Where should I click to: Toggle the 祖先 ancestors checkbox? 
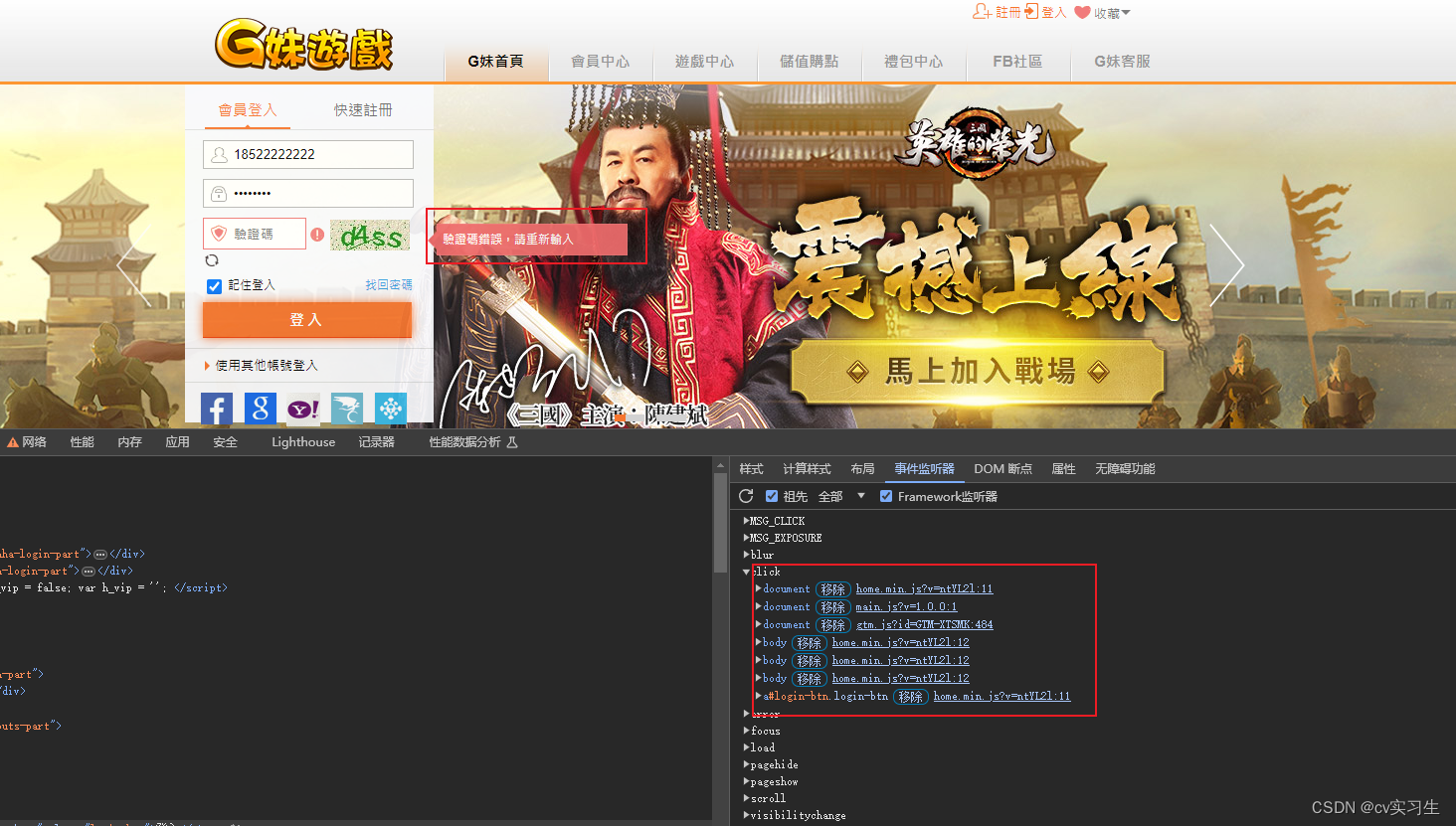click(772, 496)
